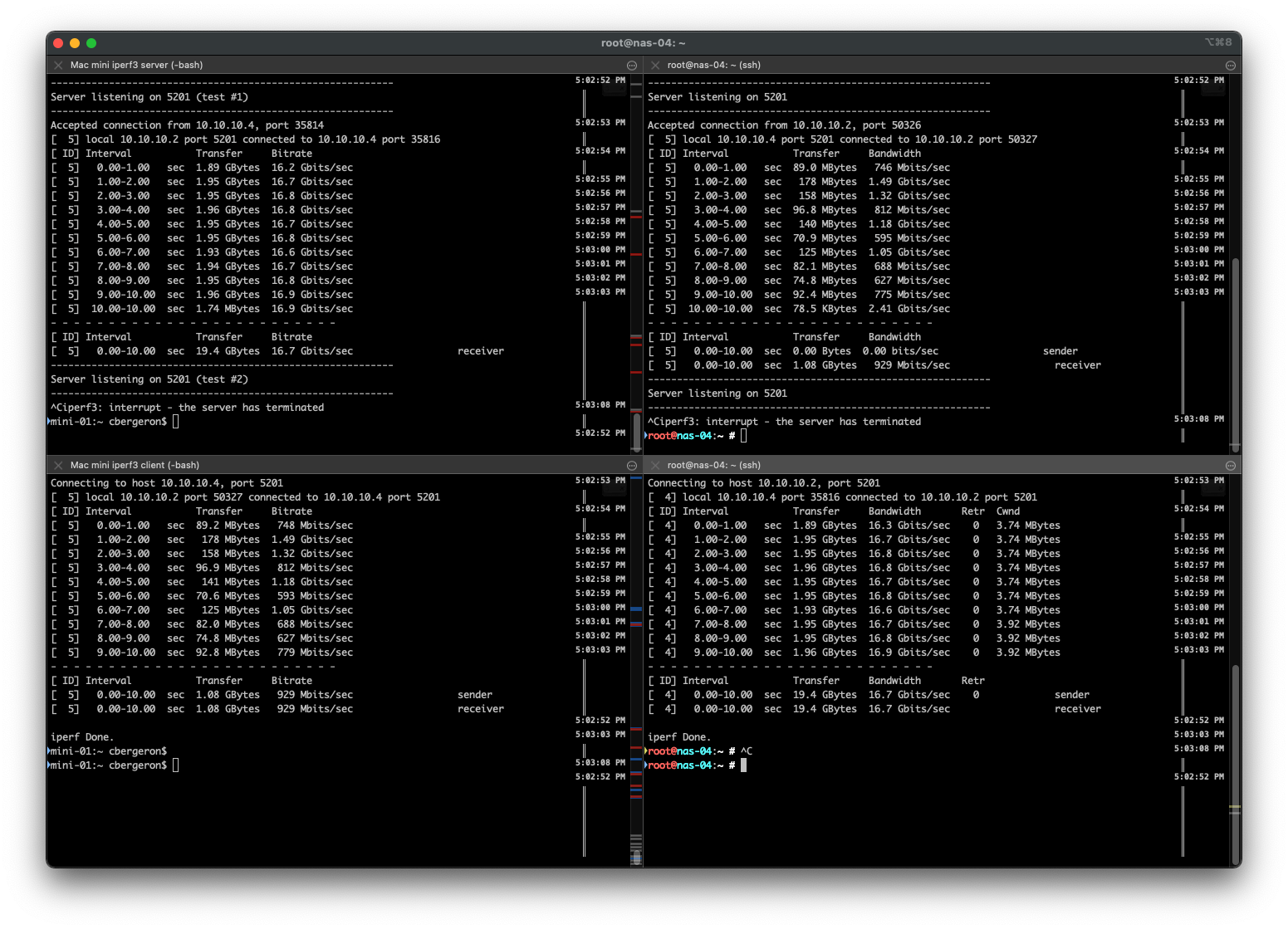Click '5:03:08 PM' timestamp in iperf3 server pane
This screenshot has width=1288, height=929.
pos(600,405)
